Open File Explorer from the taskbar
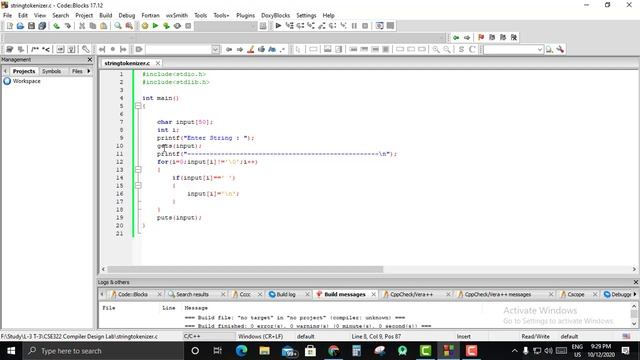The width and height of the screenshot is (640, 360). click(264, 351)
